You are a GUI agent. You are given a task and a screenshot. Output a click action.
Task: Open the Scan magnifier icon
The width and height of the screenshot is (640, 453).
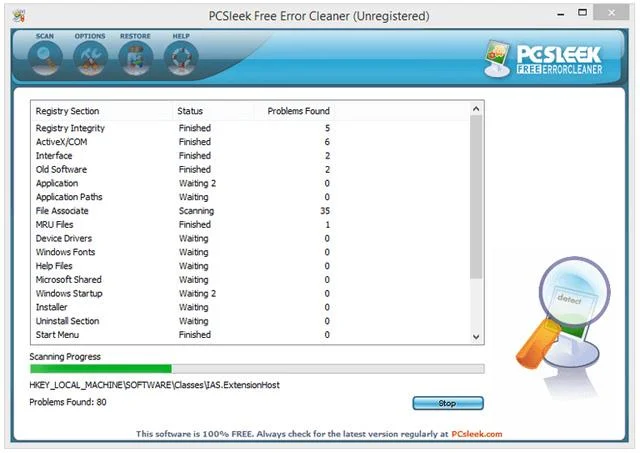[45, 58]
